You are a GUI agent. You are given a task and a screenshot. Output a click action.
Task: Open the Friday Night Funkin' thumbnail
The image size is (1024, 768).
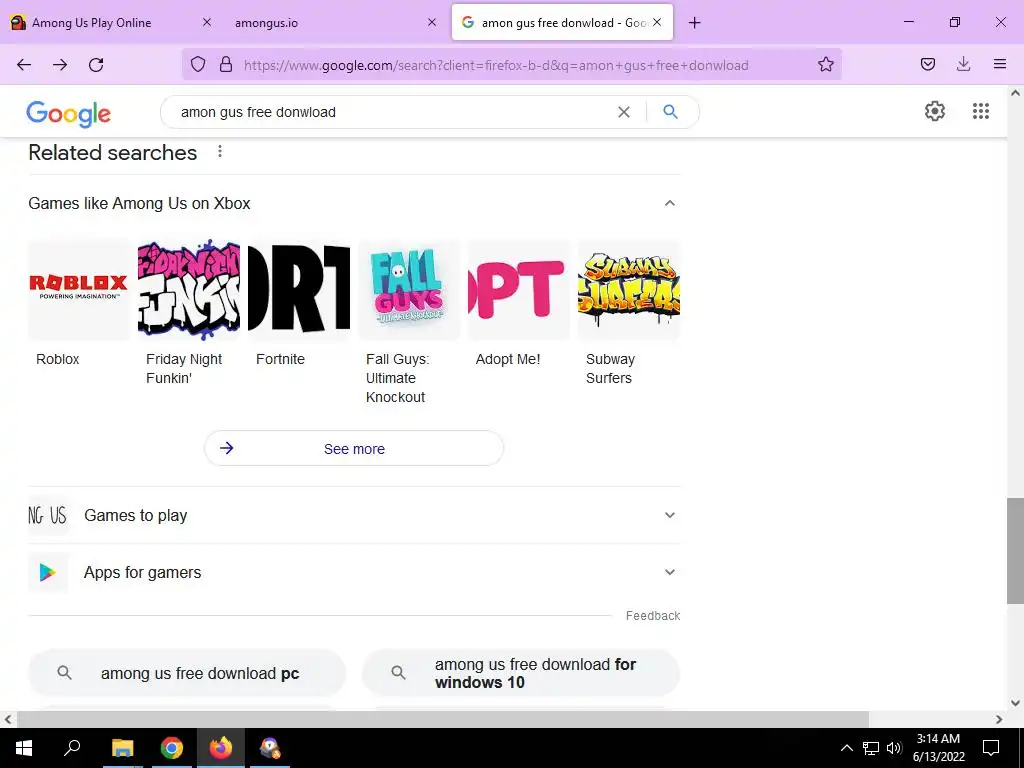click(x=189, y=289)
